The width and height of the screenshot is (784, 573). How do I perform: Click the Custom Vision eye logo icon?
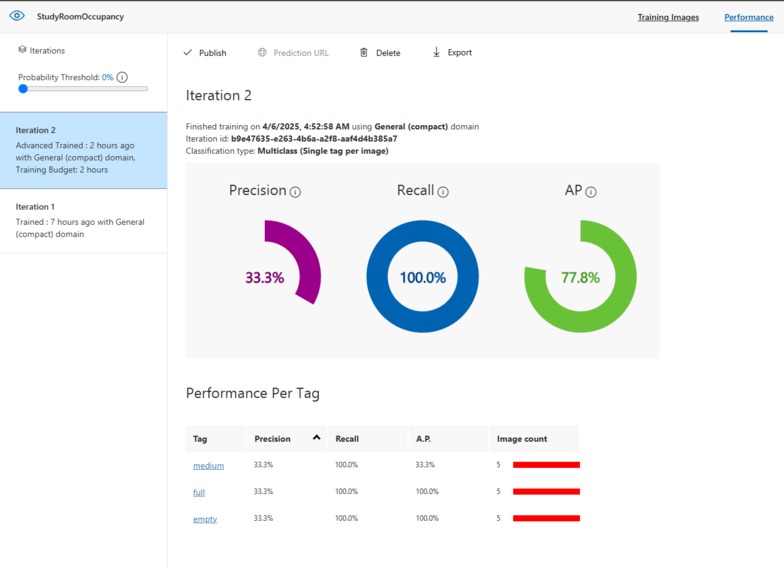17,16
